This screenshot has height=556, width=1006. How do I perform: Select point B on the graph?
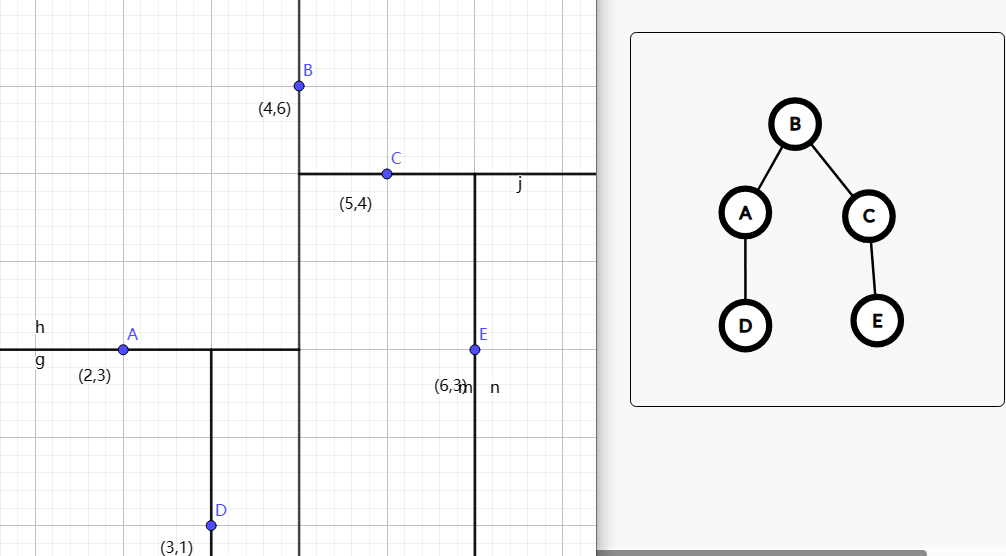299,86
